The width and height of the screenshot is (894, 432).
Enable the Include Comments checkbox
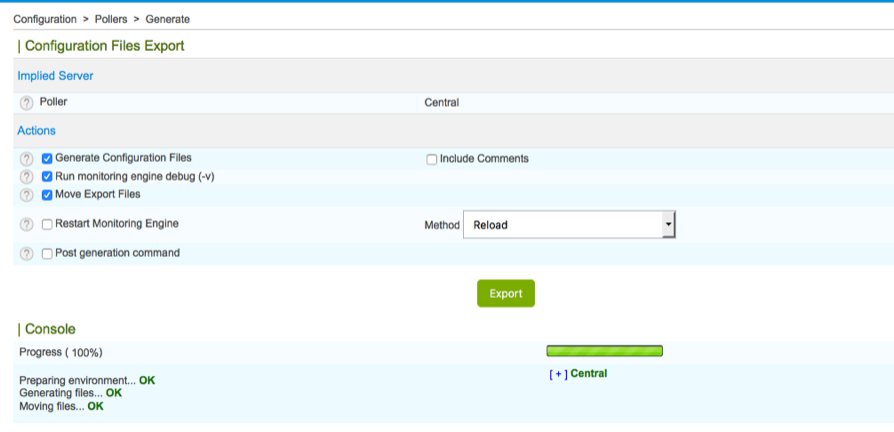click(x=432, y=159)
